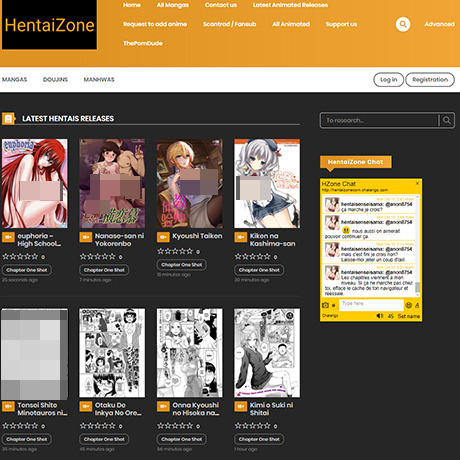Click the HentaiZone Chat header label
This screenshot has width=460, height=460.
point(355,162)
